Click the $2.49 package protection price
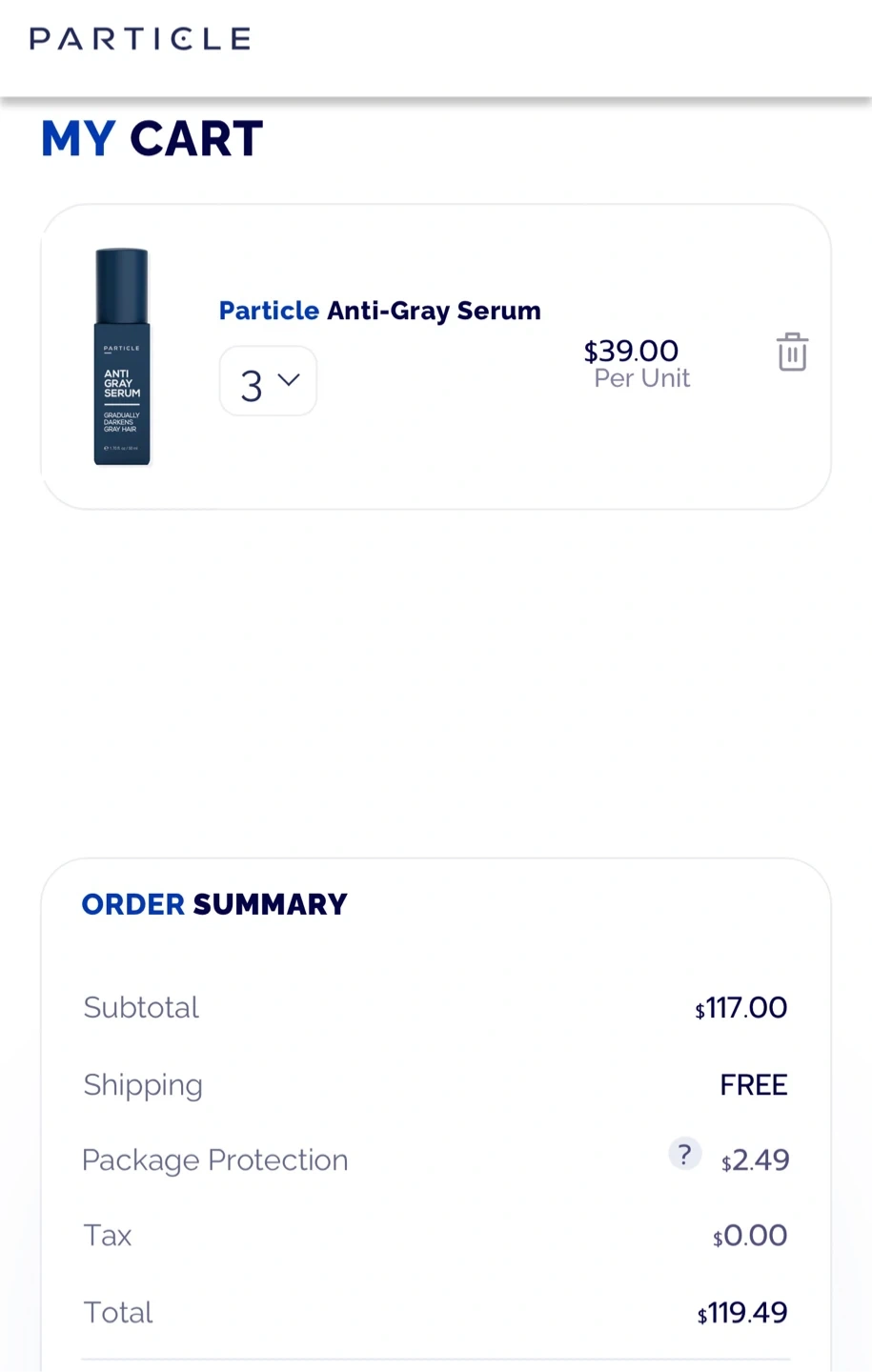 755,1160
